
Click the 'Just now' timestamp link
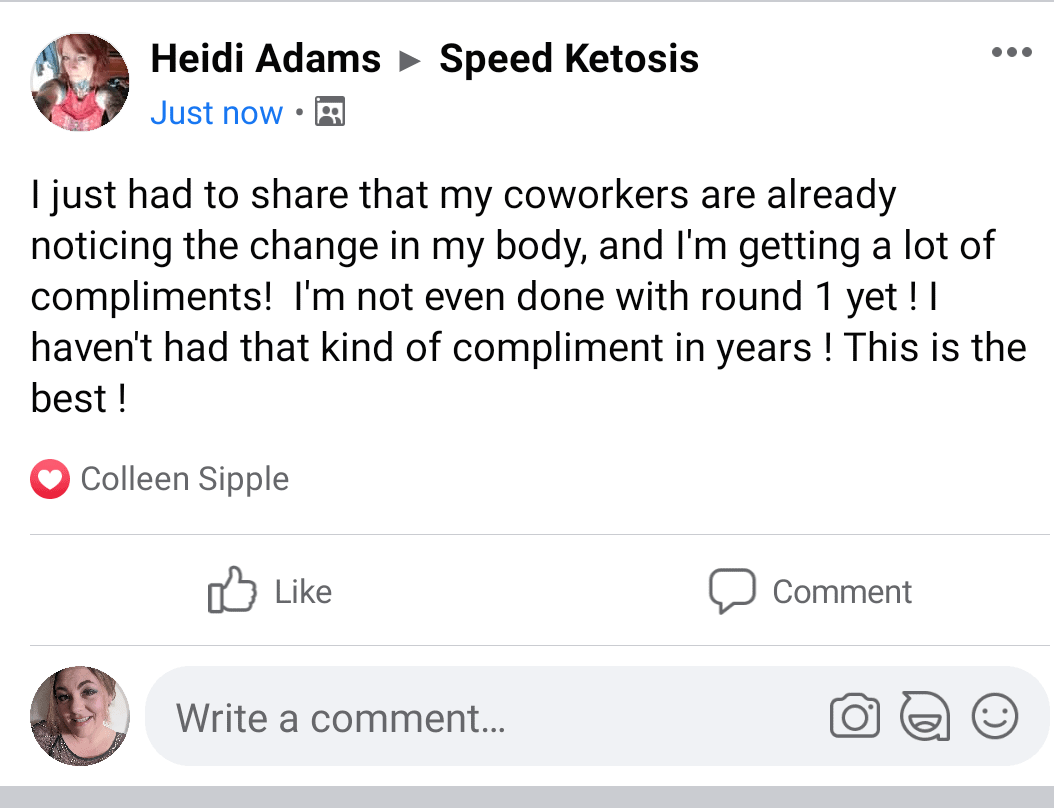pos(216,112)
